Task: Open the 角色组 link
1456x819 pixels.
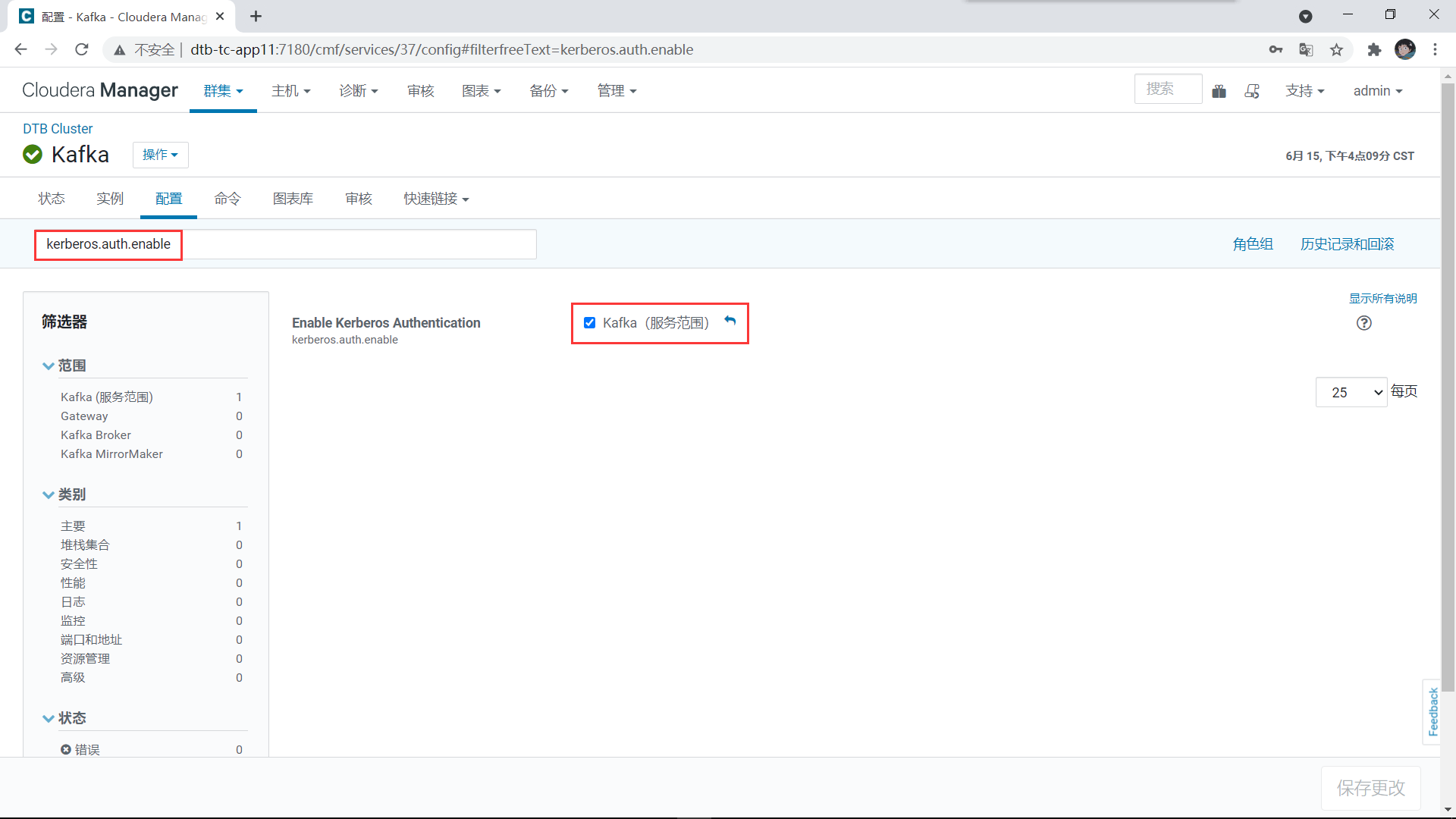Action: (x=1253, y=244)
